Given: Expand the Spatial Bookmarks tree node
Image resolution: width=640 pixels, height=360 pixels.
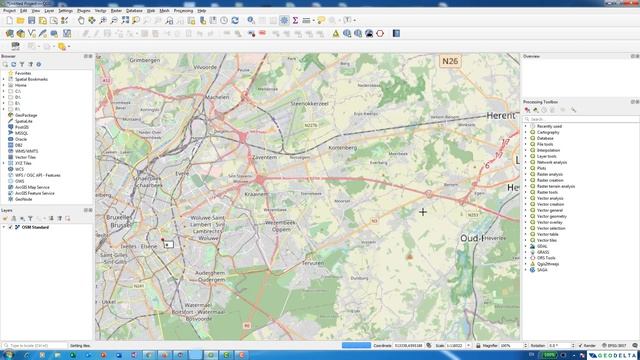Looking at the screenshot, I should pos(4,79).
